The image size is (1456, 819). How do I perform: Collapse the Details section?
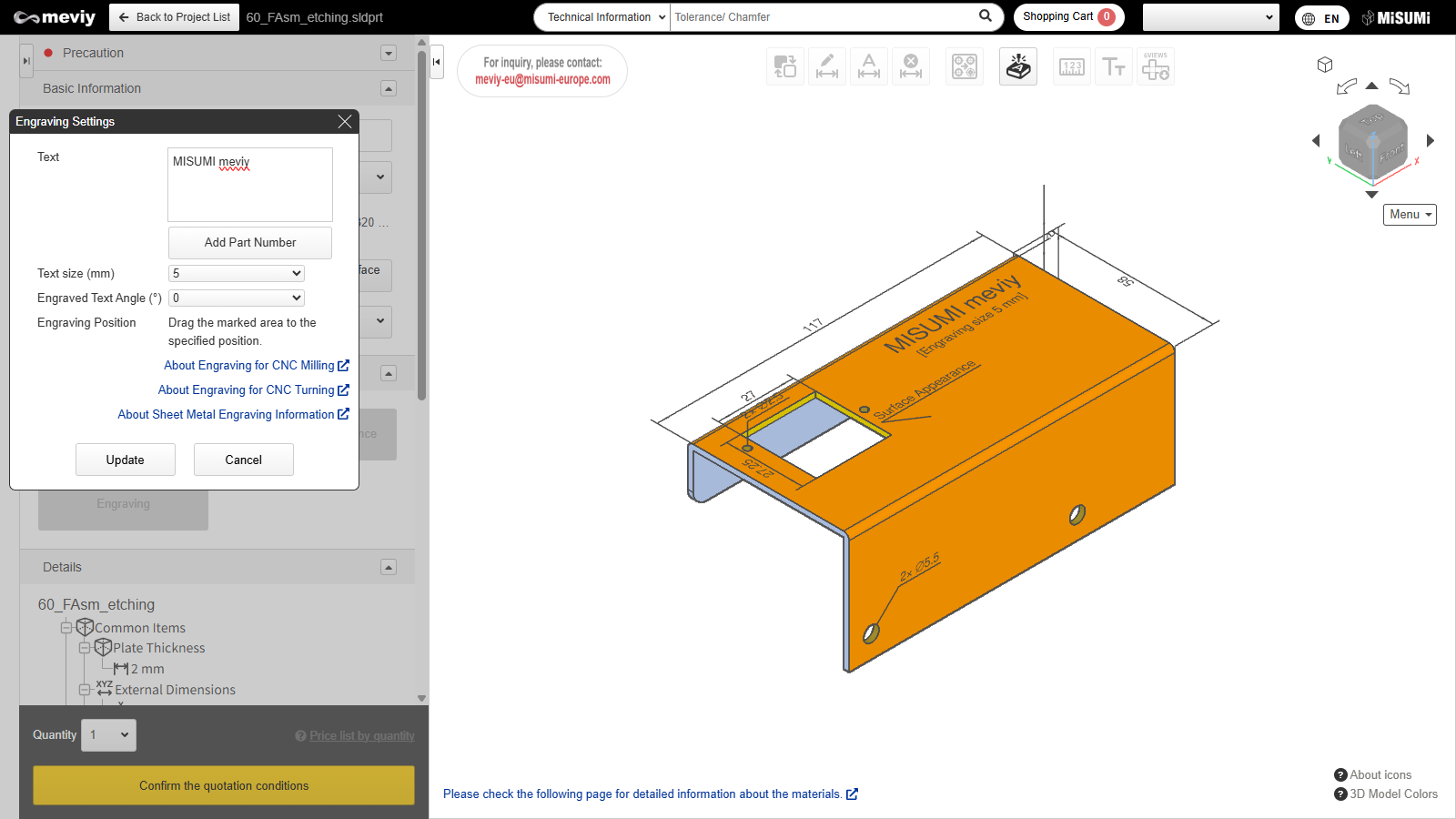pyautogui.click(x=389, y=567)
